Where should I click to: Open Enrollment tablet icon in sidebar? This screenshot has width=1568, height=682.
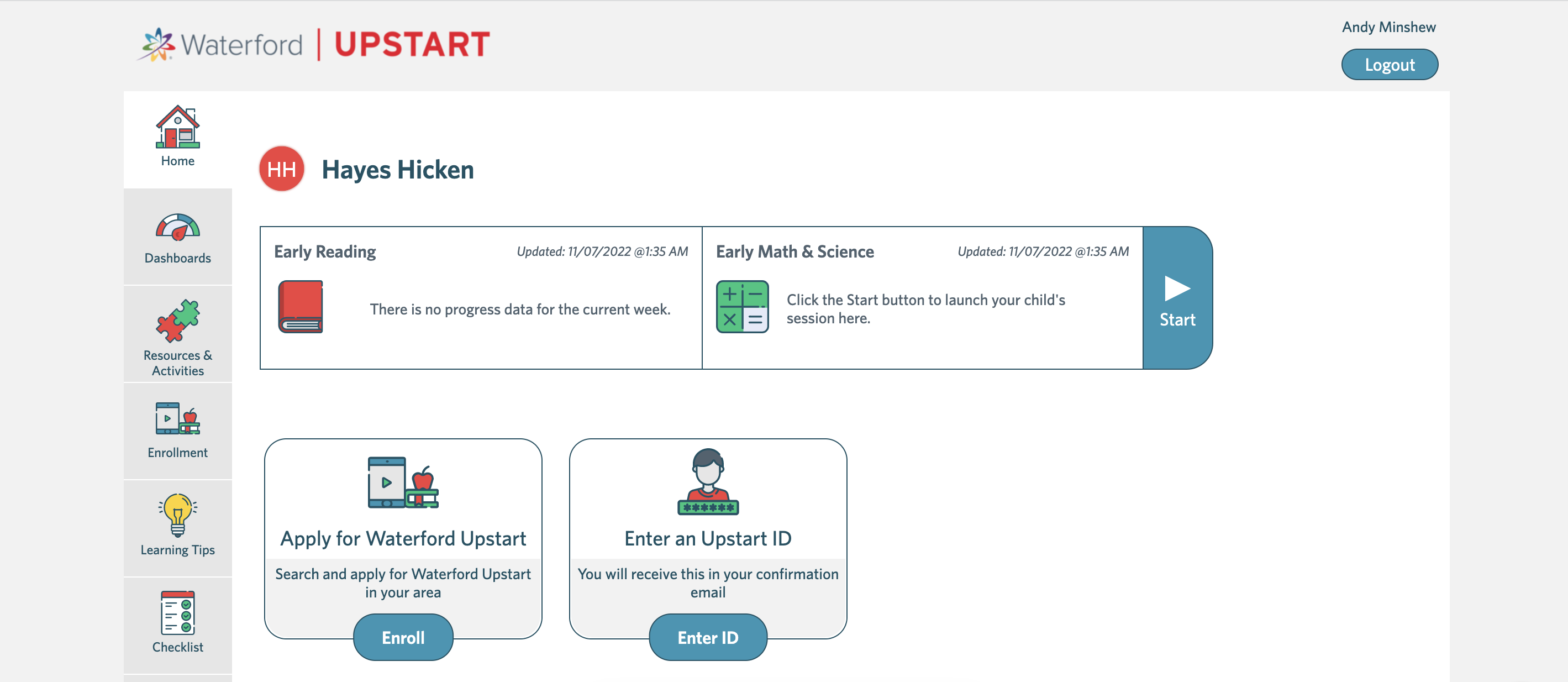[178, 418]
